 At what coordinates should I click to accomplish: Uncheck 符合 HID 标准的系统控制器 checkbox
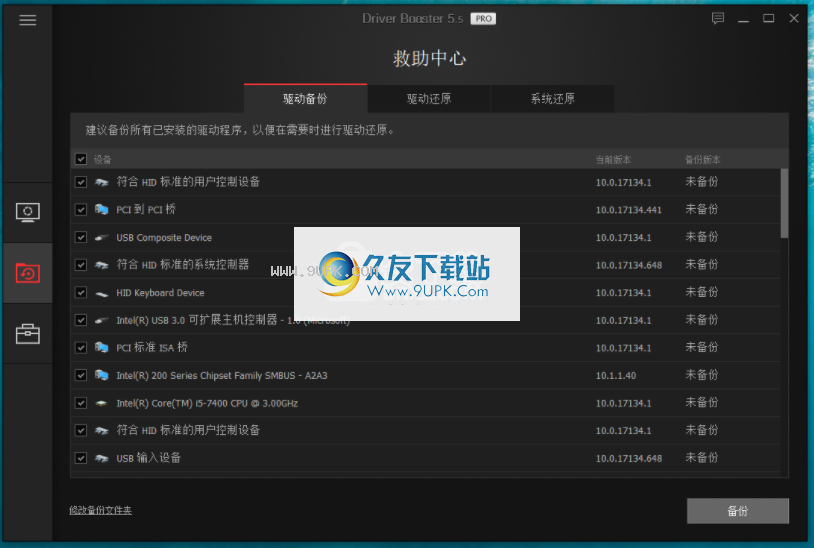[x=80, y=265]
